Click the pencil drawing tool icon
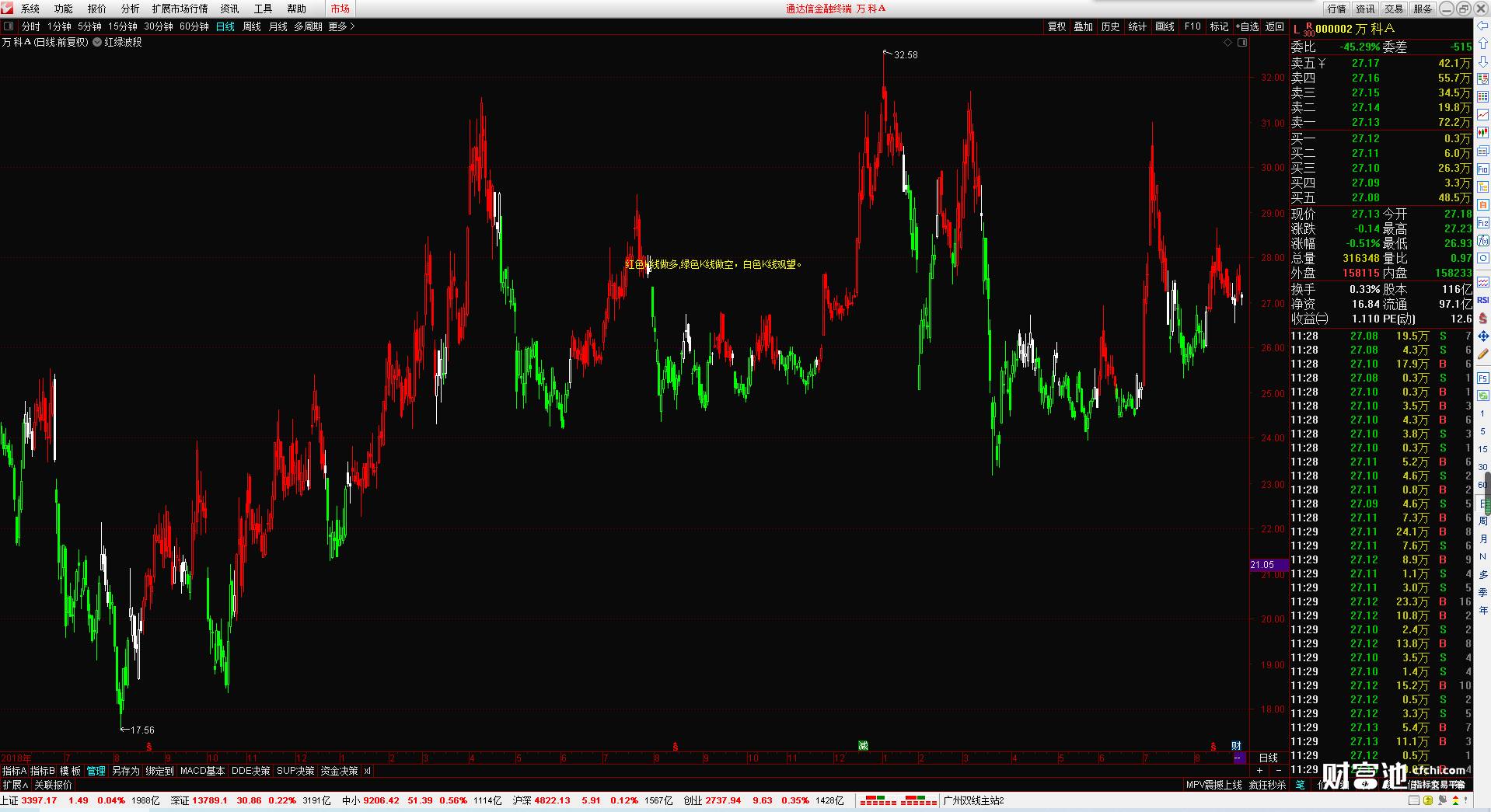 click(x=1483, y=354)
